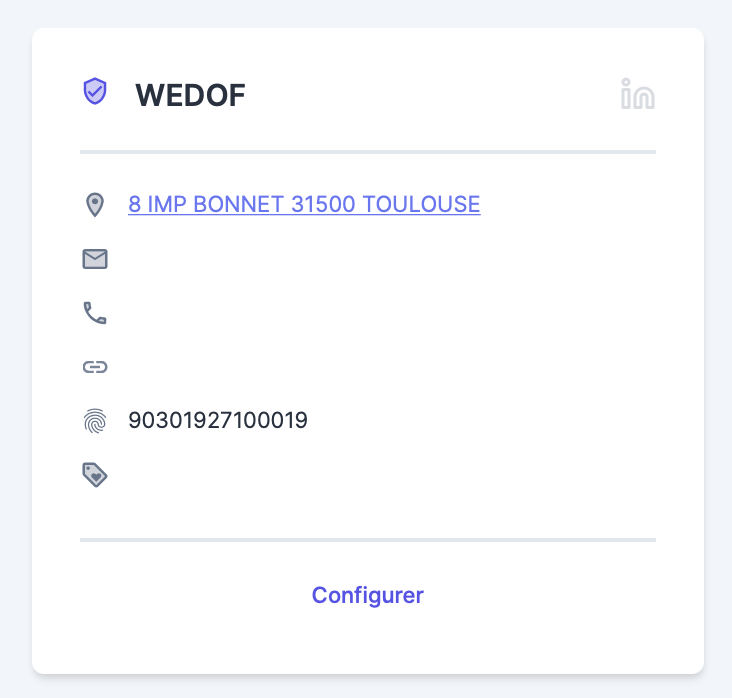Select the SIRET number 90301927100019
The image size is (732, 698).
[218, 421]
